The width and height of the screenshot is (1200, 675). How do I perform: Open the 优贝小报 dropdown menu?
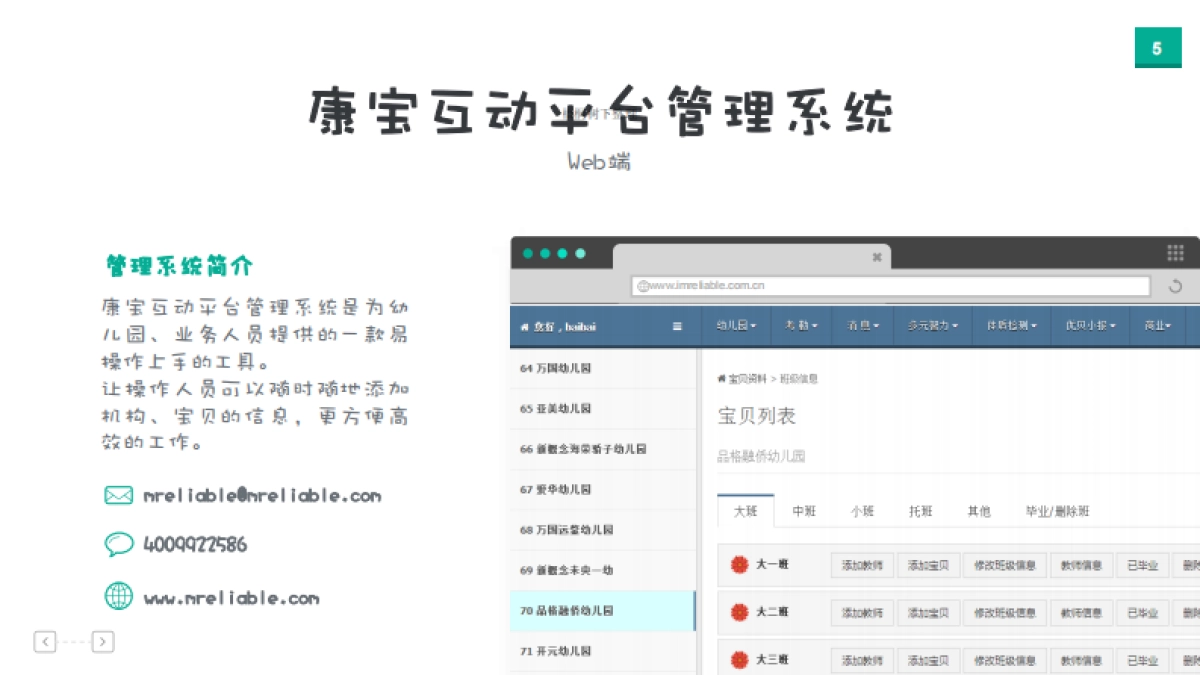(x=1089, y=325)
